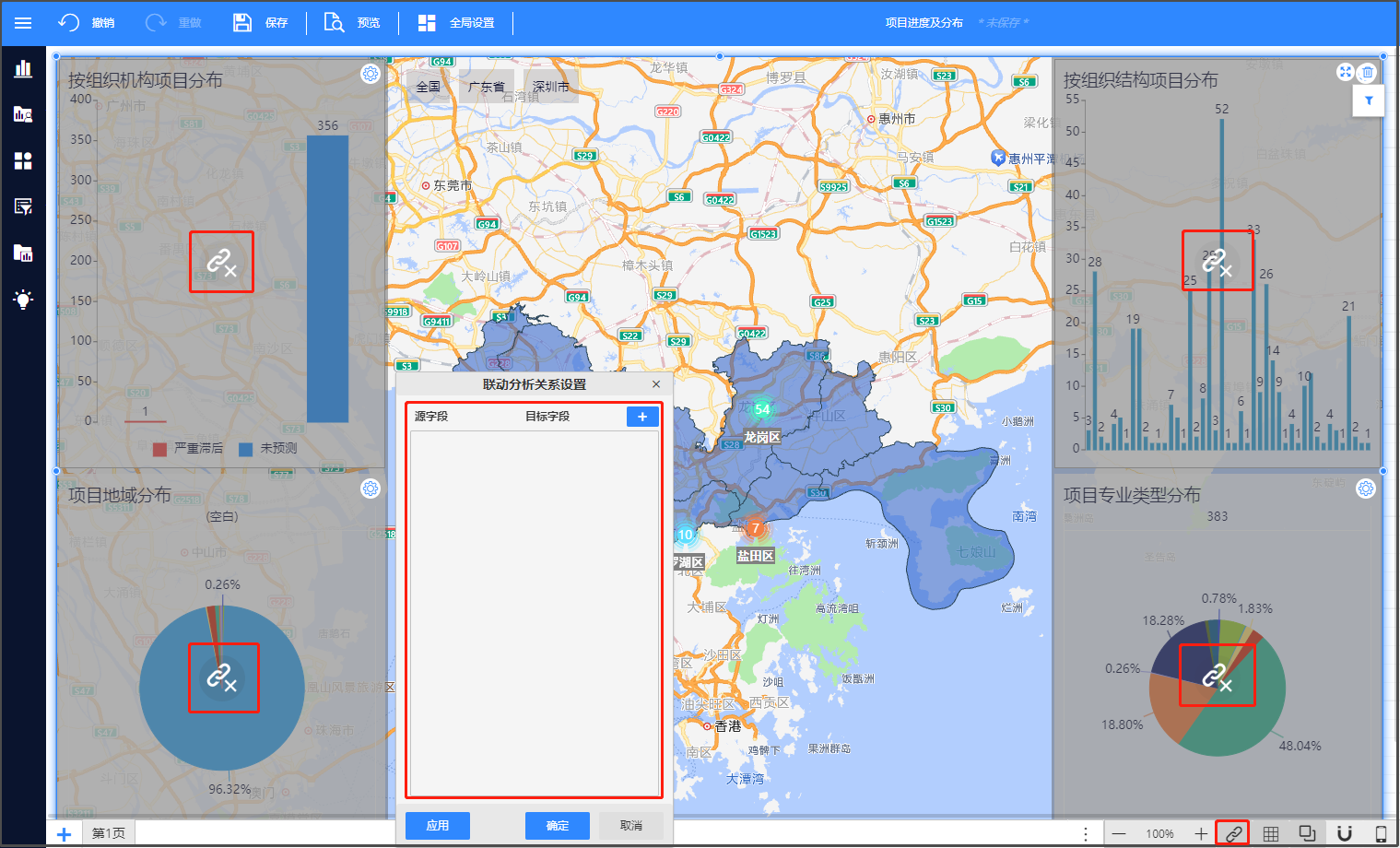Click the zoom in plus button

coord(1201,833)
